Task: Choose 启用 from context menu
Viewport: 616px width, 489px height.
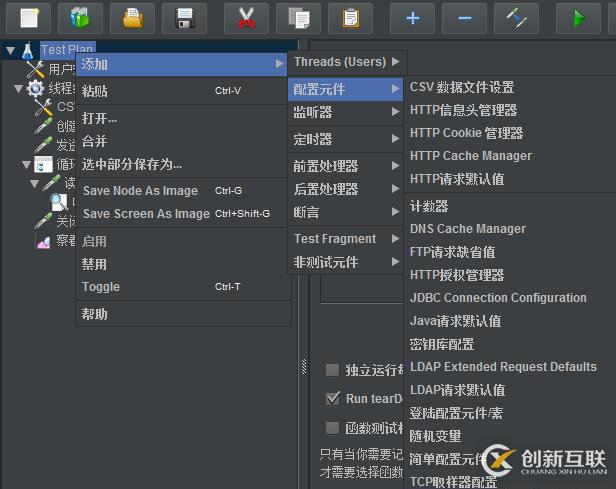Action: coord(183,241)
